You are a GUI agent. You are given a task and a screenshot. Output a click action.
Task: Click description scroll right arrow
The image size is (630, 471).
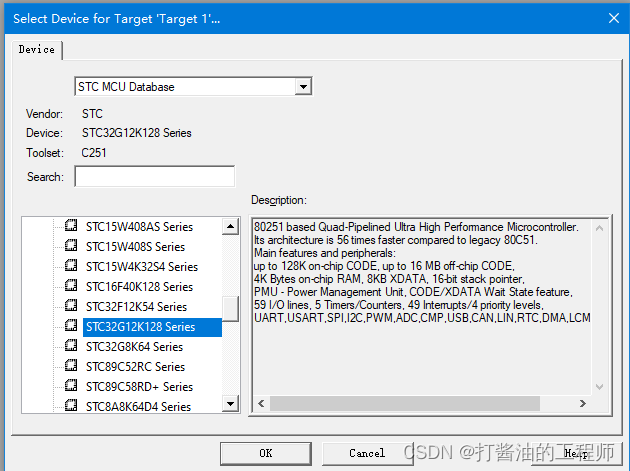click(x=583, y=403)
